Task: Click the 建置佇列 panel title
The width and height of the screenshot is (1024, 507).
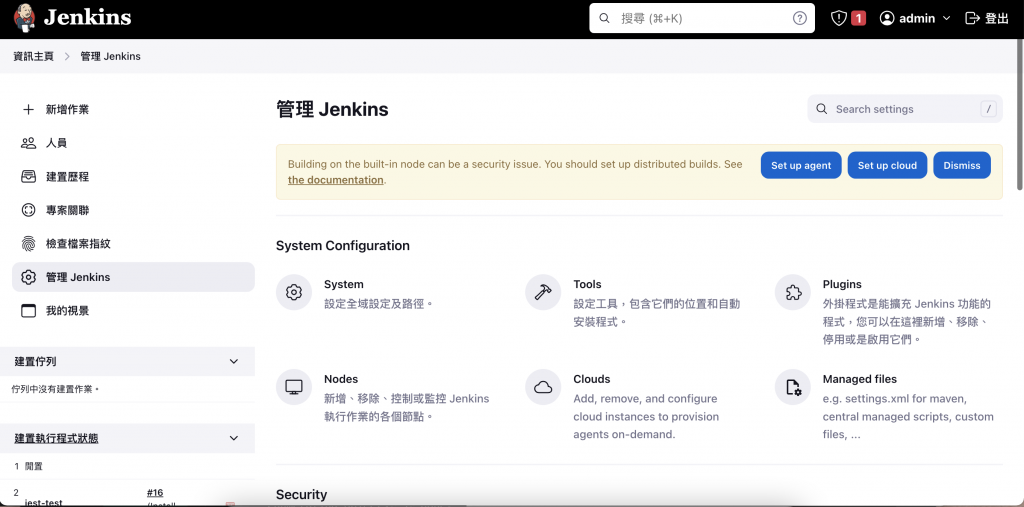Action: [x=35, y=361]
